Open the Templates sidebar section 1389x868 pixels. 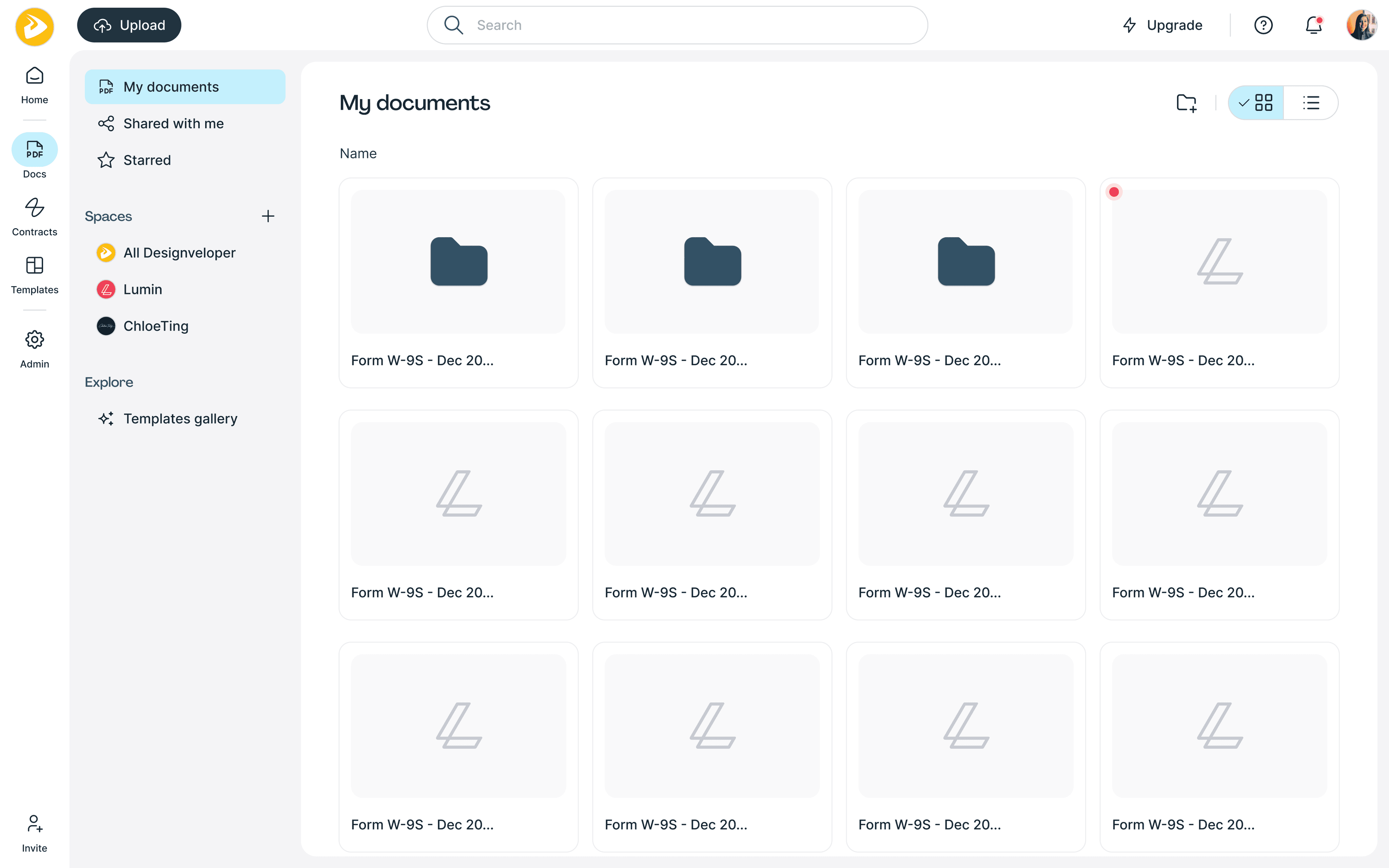[35, 274]
